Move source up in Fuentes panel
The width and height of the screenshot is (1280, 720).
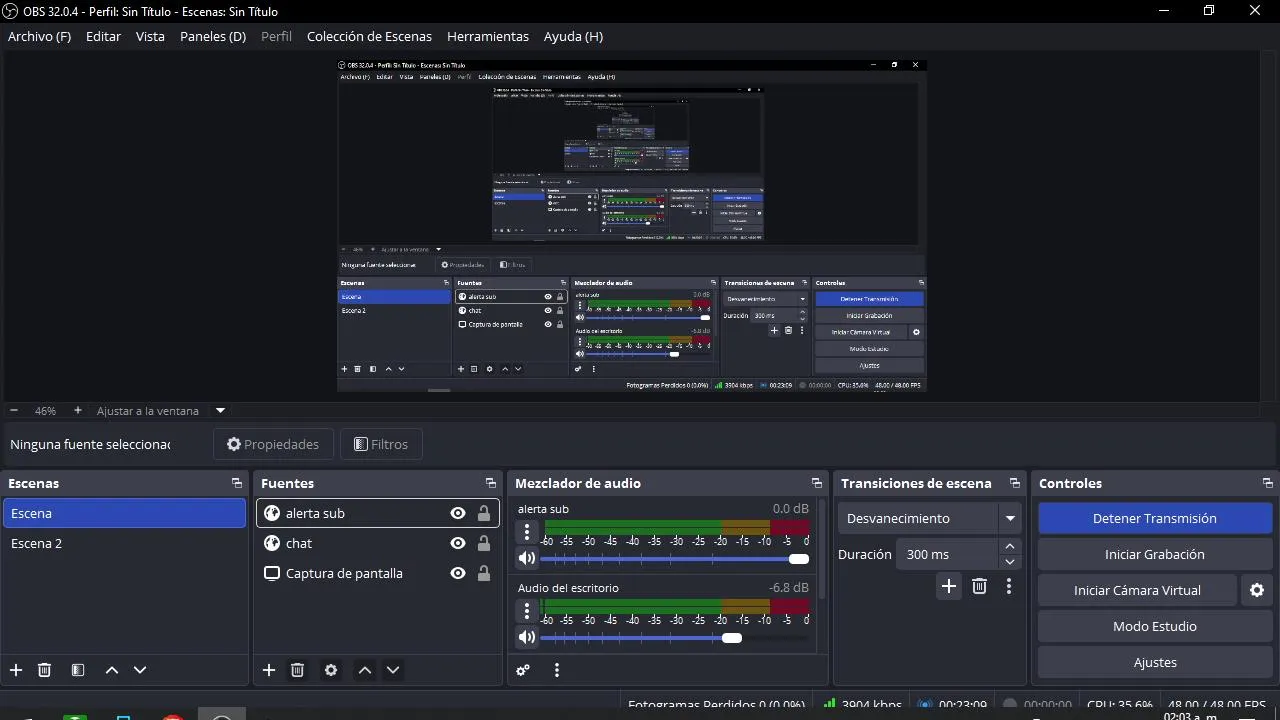pos(365,670)
